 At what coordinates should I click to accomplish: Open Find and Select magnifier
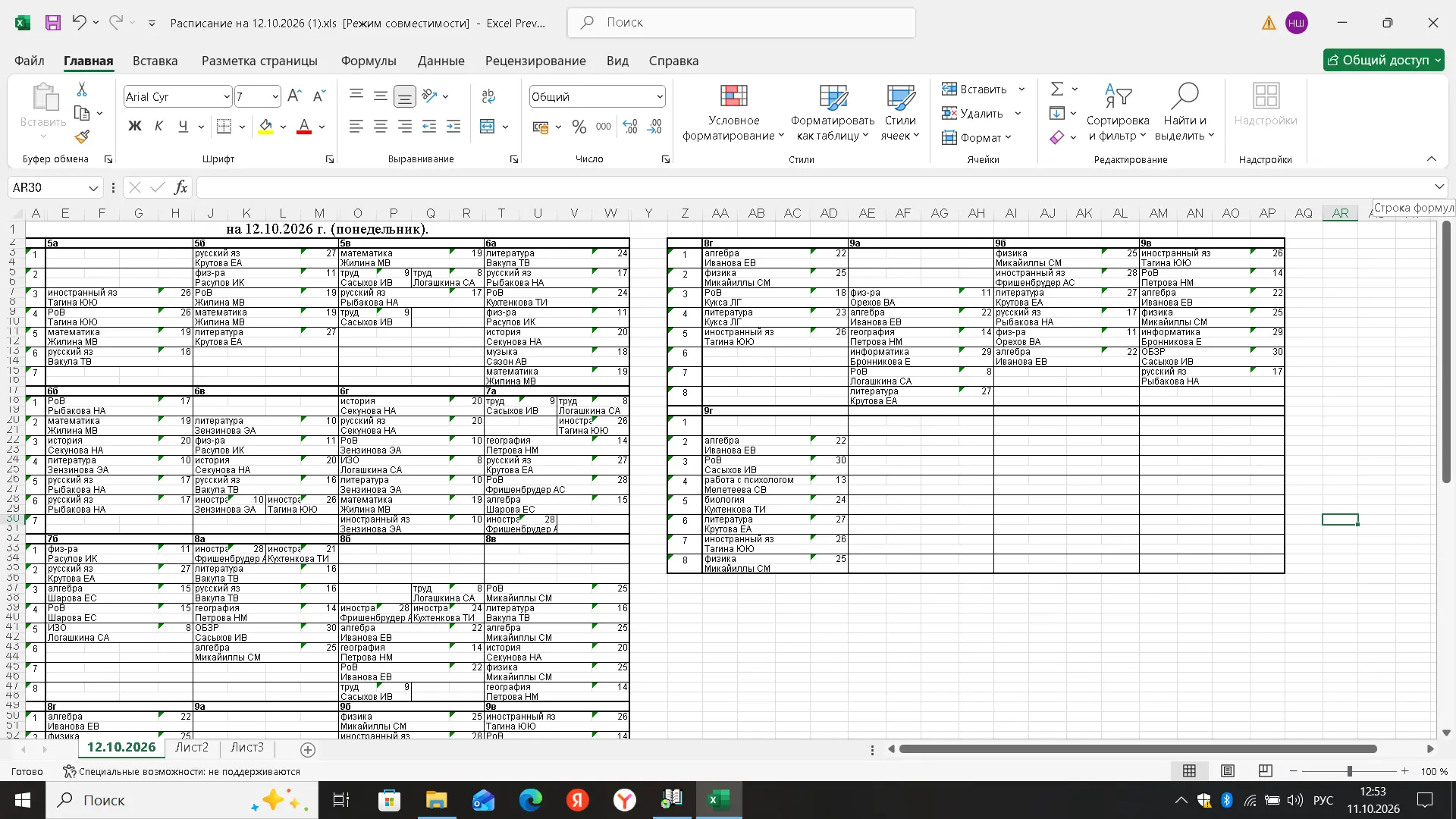click(1185, 113)
